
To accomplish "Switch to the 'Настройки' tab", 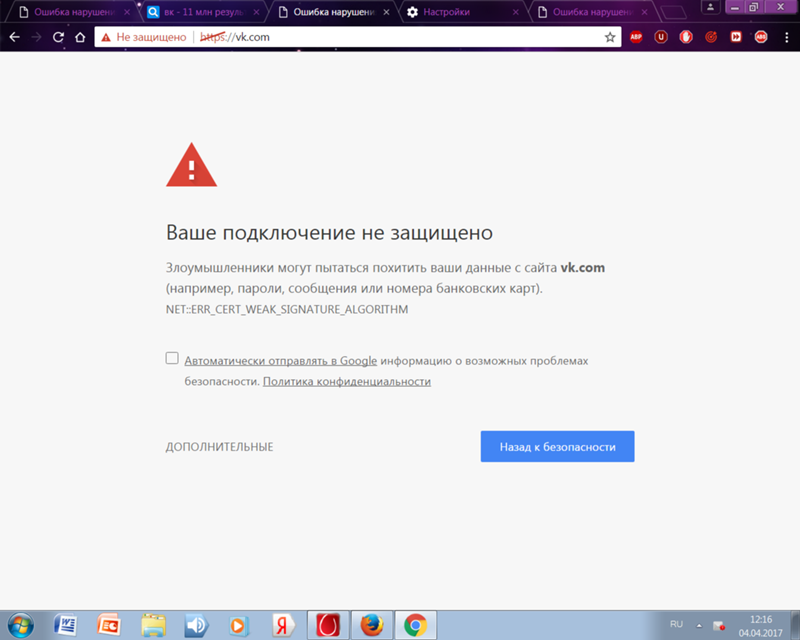I will point(462,12).
